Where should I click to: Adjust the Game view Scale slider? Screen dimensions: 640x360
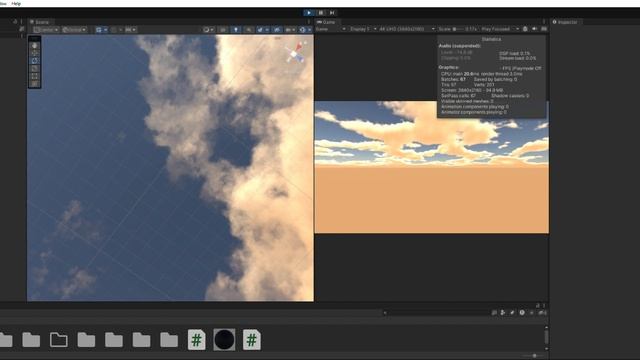coord(457,29)
